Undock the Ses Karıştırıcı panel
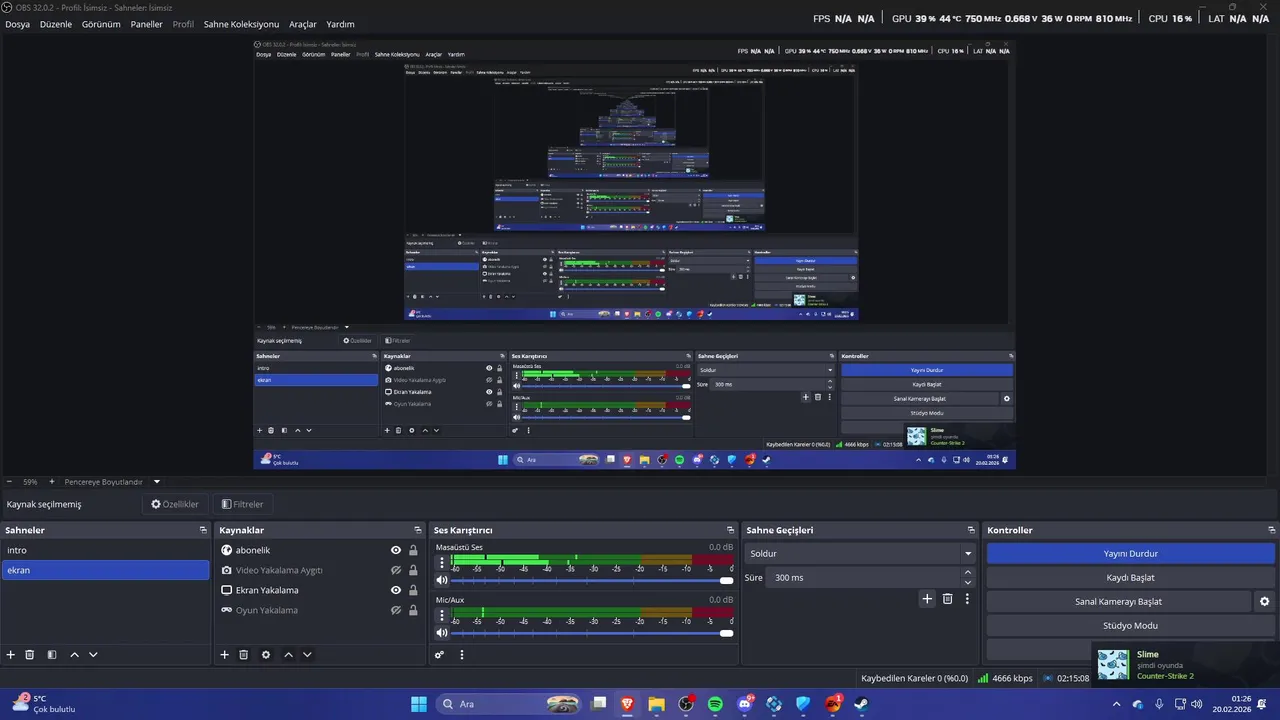Image resolution: width=1280 pixels, height=720 pixels. click(x=730, y=530)
